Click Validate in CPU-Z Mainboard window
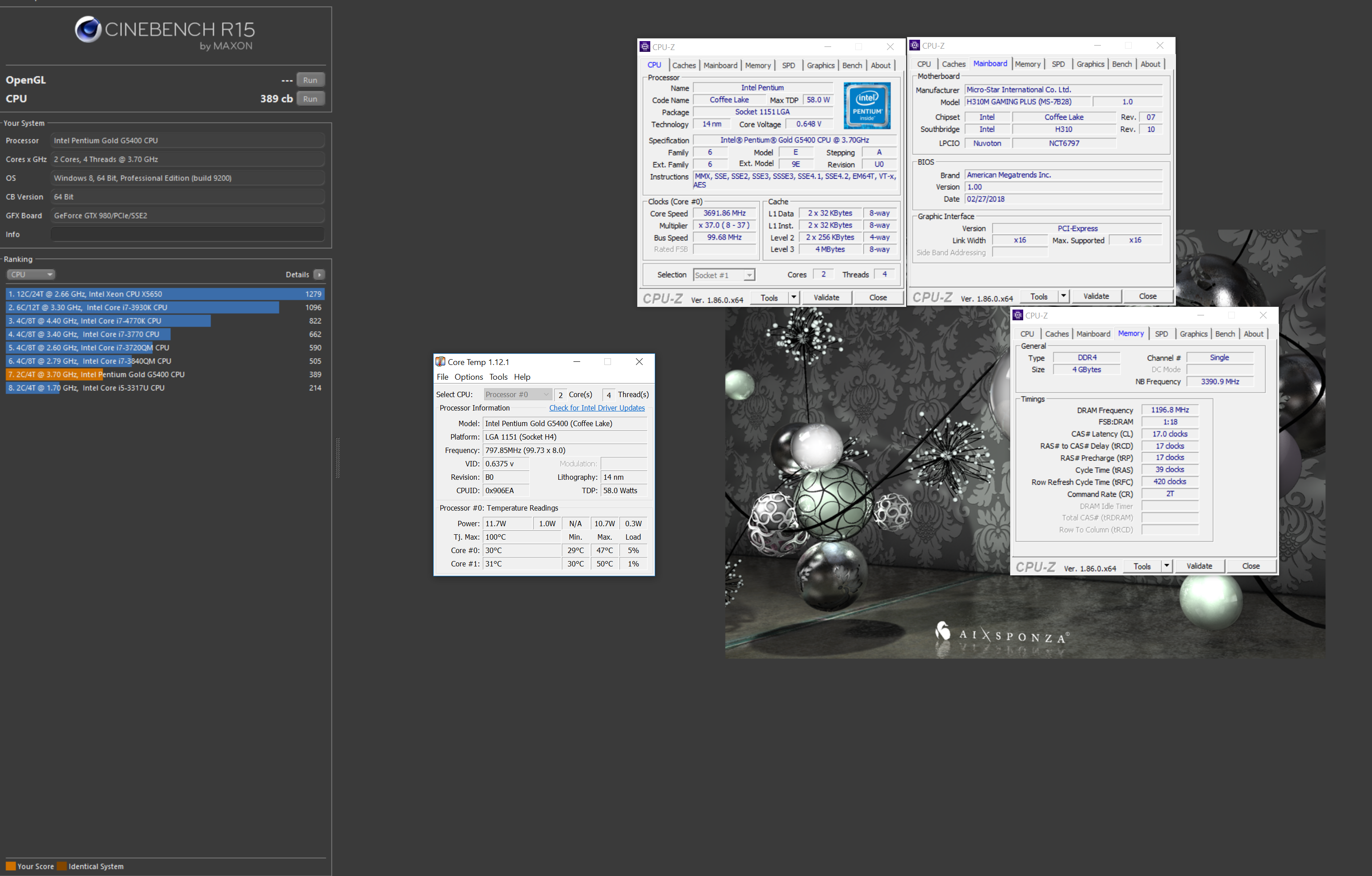Image resolution: width=1372 pixels, height=876 pixels. tap(1096, 296)
